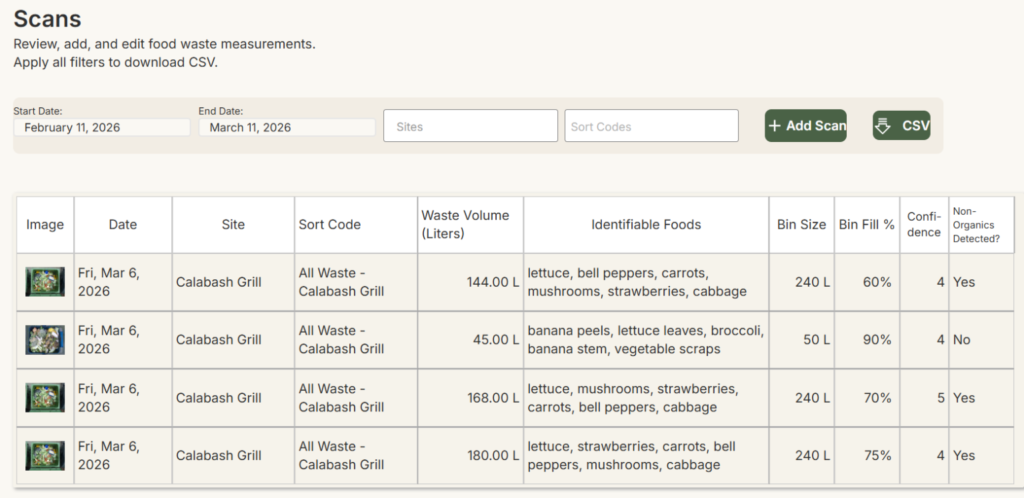Open the first scan's image thumbnail

[x=45, y=282]
